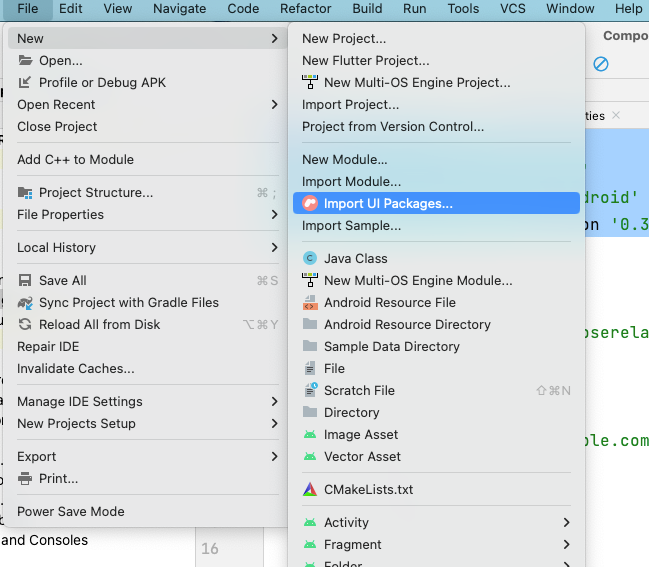This screenshot has width=649, height=567.
Task: Open the Edit menu
Action: [70, 9]
